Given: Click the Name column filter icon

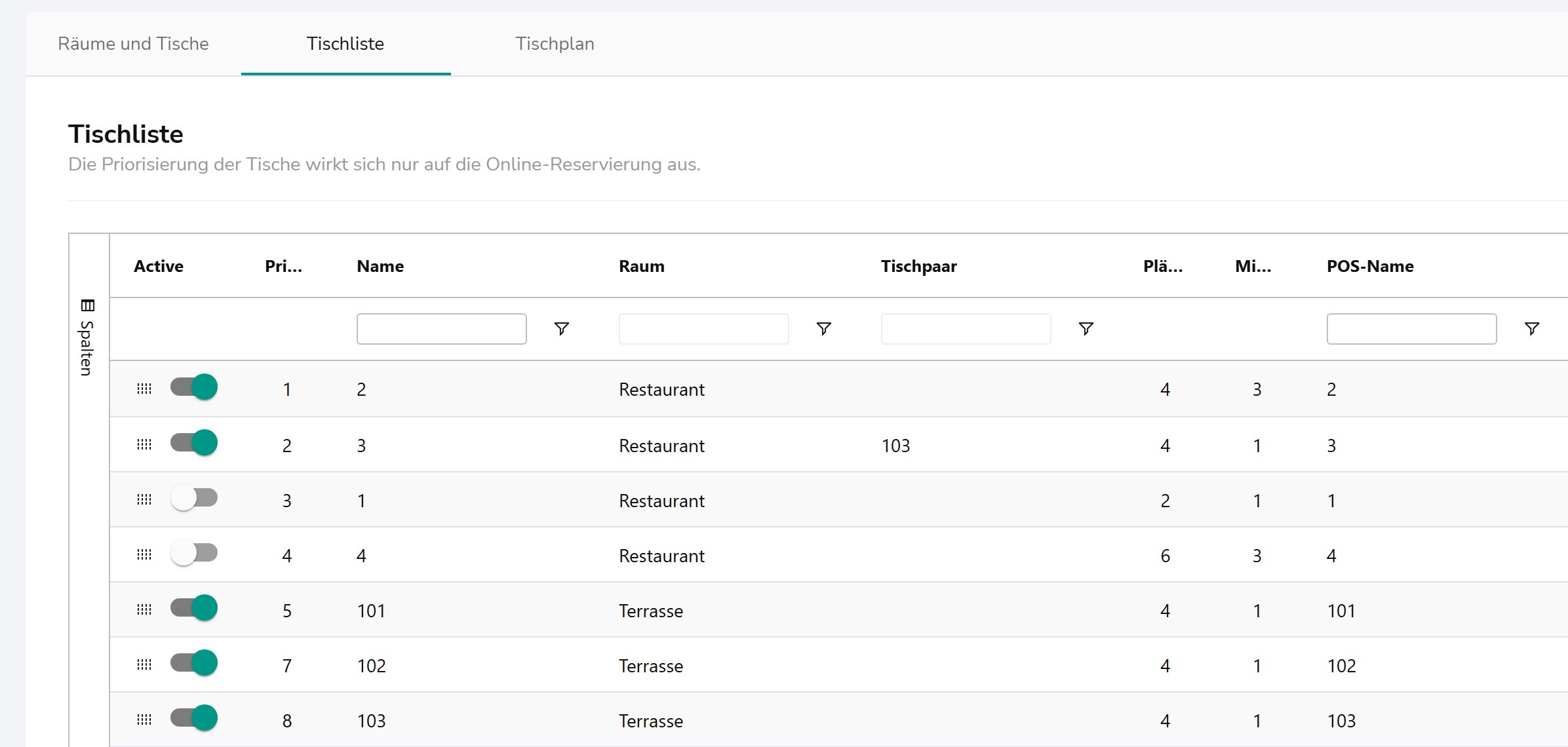Looking at the screenshot, I should pyautogui.click(x=561, y=328).
